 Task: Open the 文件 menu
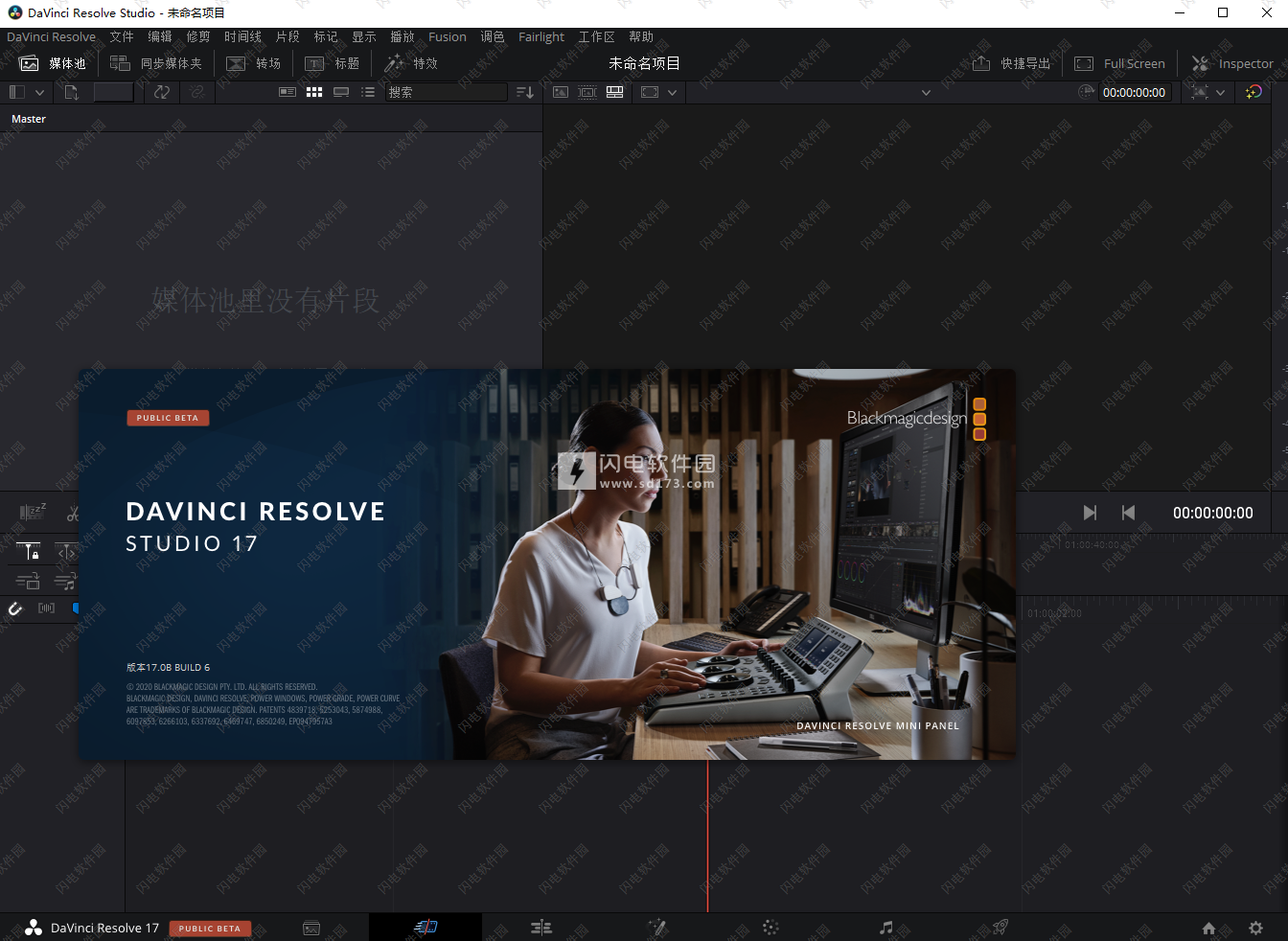[122, 37]
